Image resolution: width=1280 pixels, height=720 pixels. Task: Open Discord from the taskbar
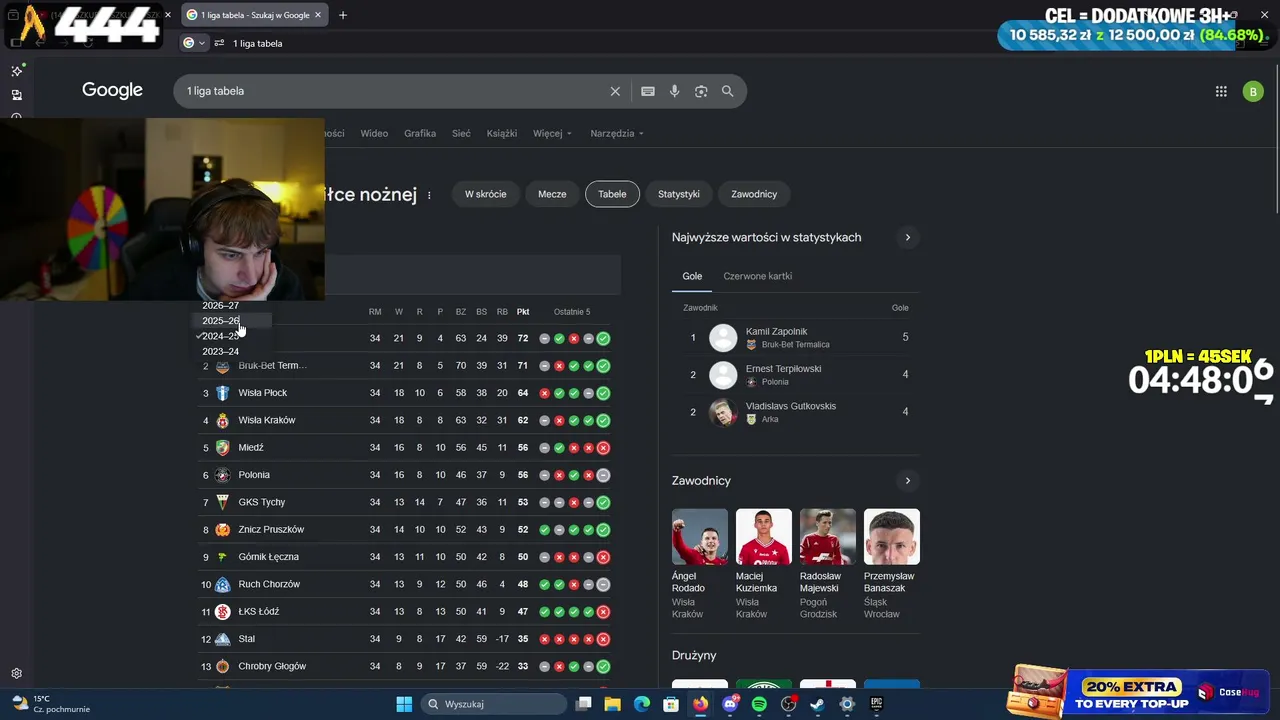730,704
